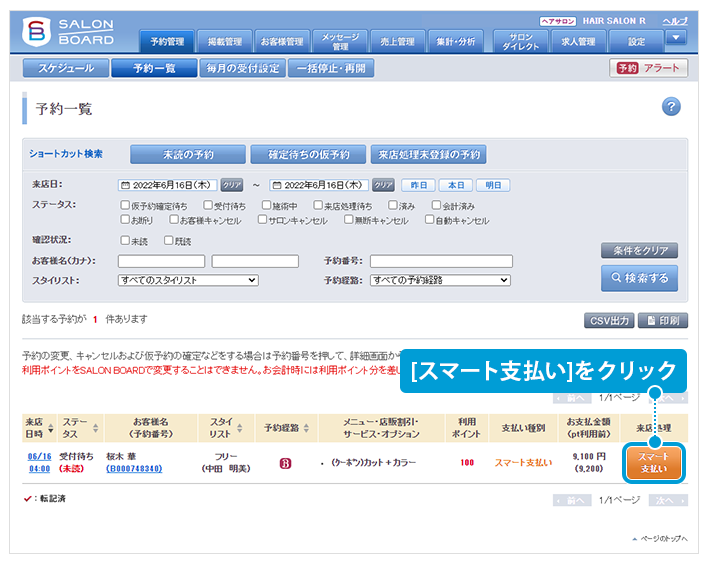Click 条件をクリア button
The width and height of the screenshot is (710, 563).
pyautogui.click(x=639, y=250)
